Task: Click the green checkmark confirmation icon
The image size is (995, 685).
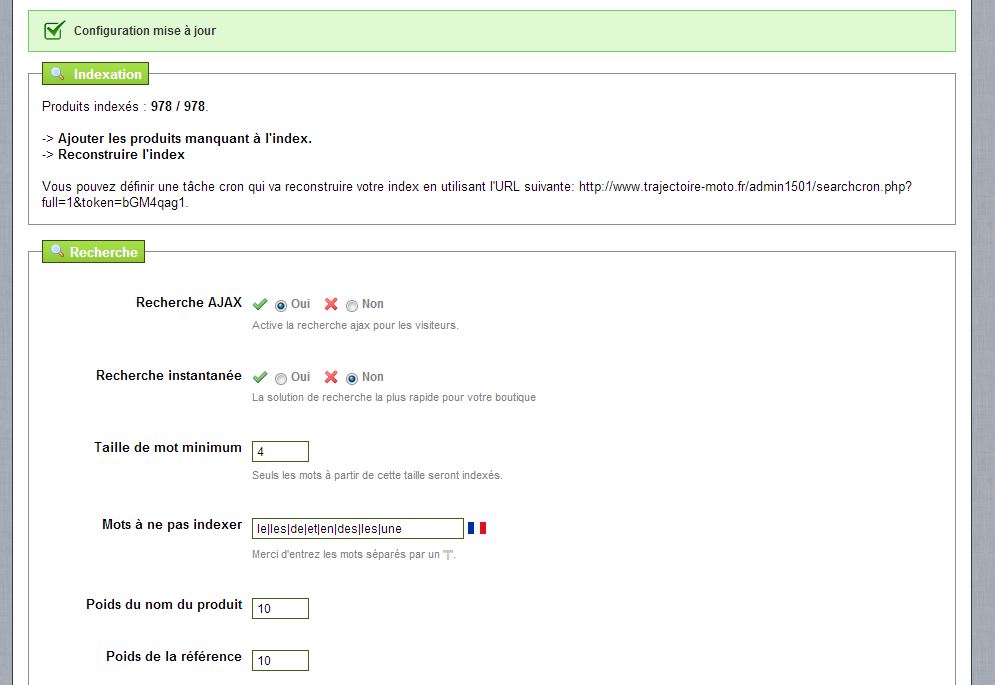Action: pyautogui.click(x=54, y=30)
